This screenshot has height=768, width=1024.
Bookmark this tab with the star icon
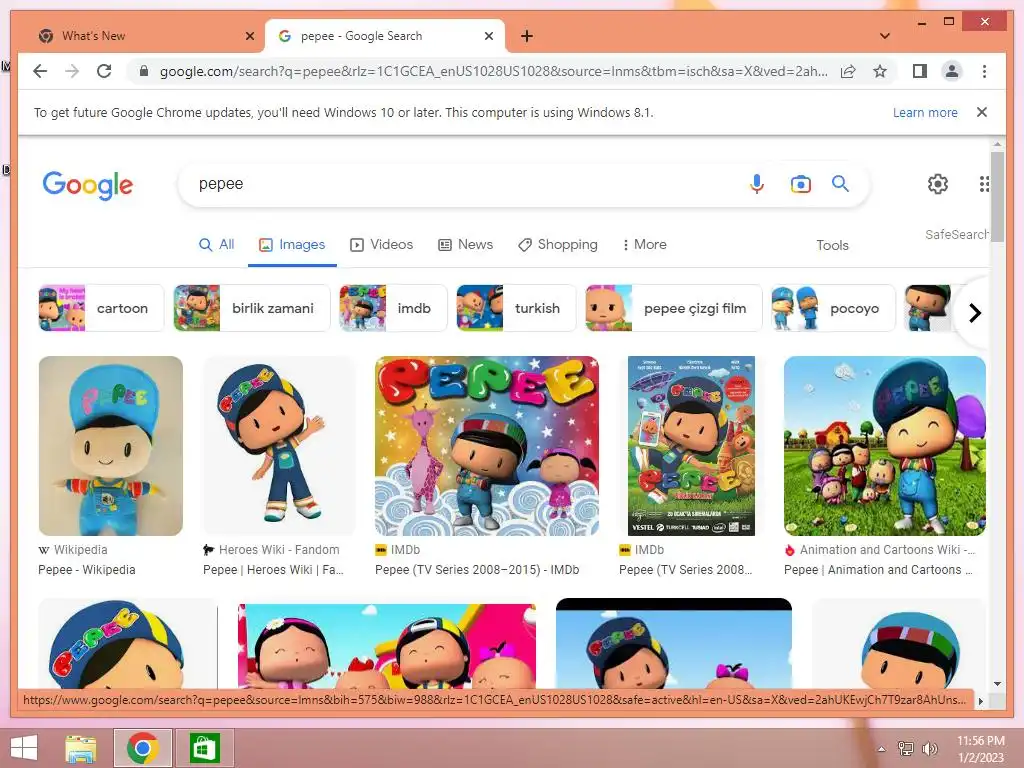880,71
